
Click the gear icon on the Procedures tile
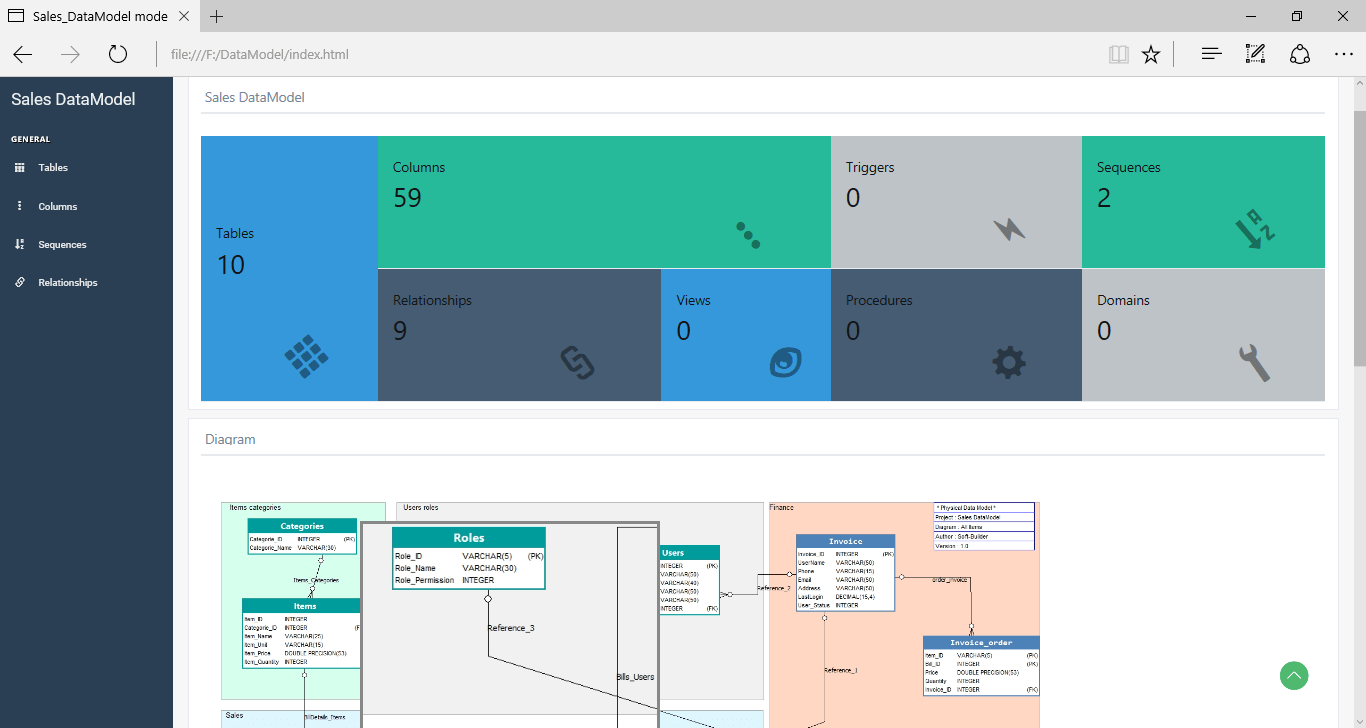pos(1009,363)
